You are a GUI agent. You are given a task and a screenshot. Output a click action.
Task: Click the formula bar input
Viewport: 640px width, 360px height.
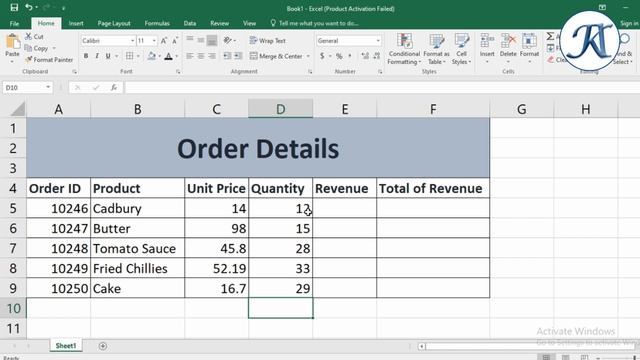382,87
